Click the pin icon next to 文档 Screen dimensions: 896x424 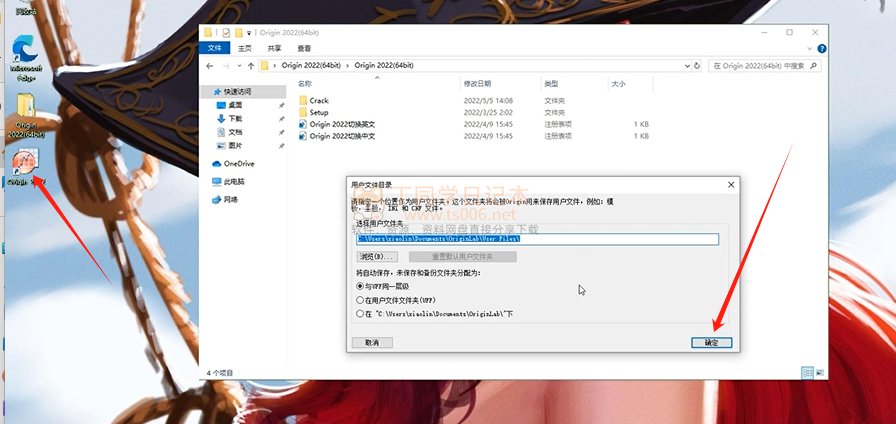(281, 133)
